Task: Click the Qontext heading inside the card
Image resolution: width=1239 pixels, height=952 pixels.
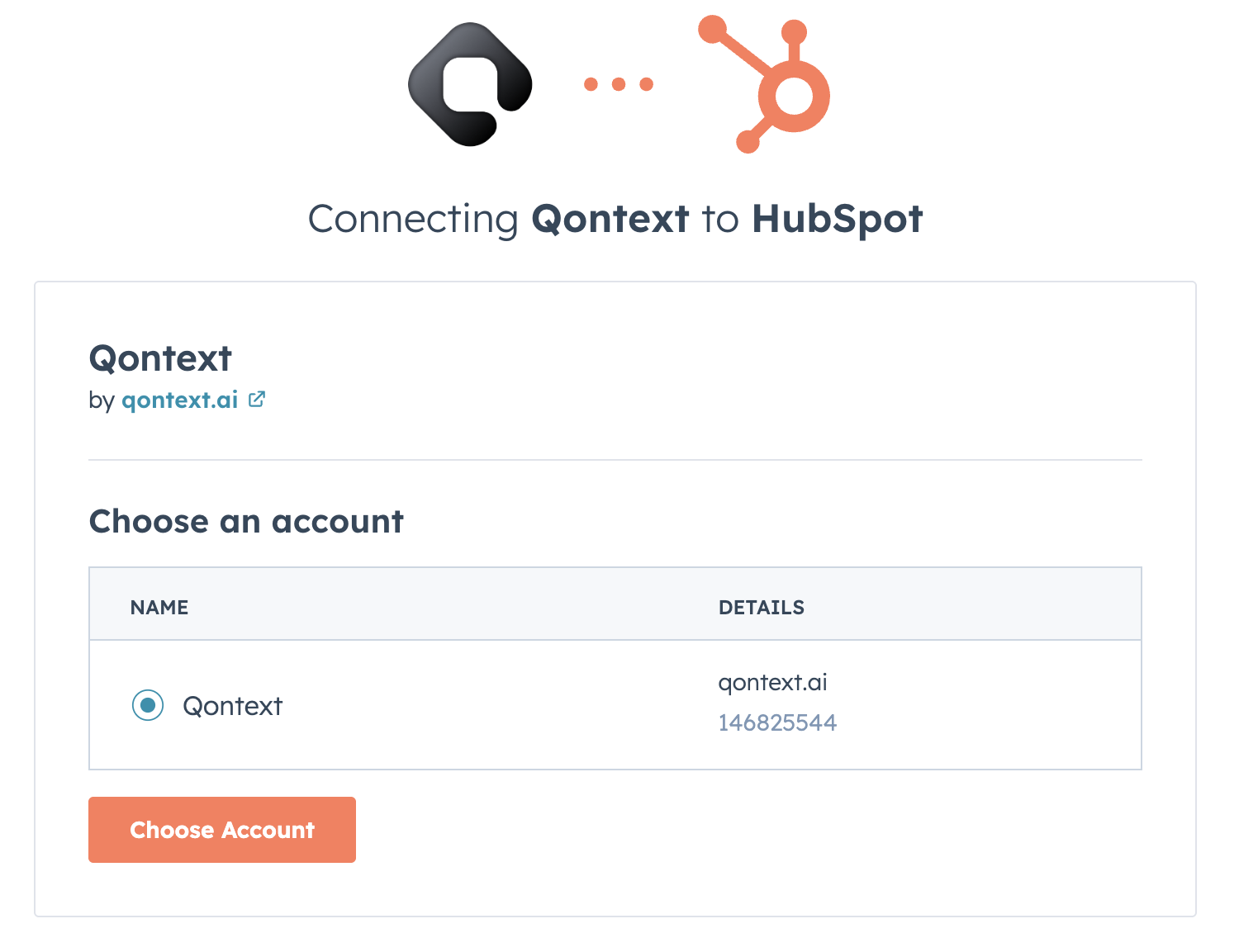Action: click(x=160, y=358)
